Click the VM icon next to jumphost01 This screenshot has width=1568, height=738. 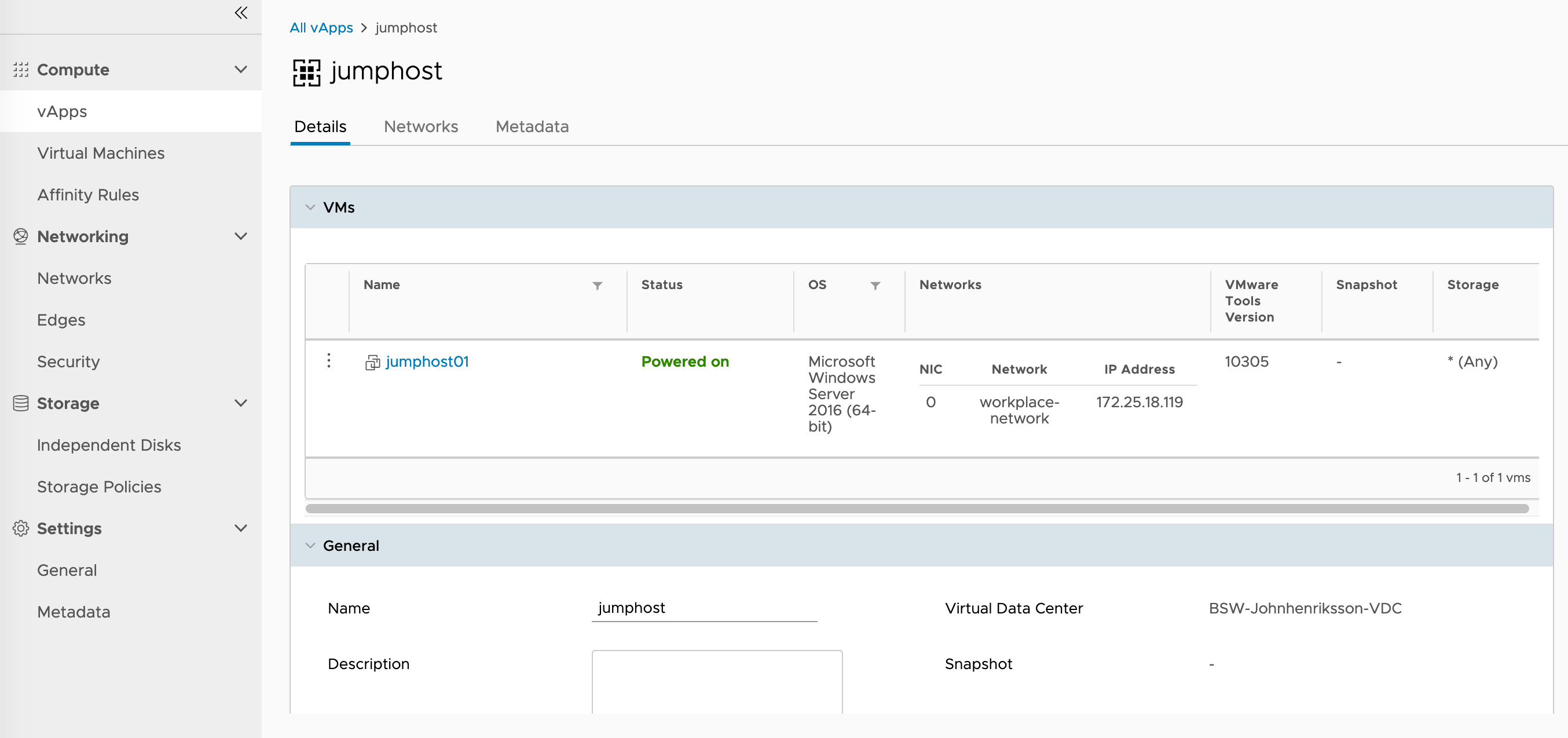coord(373,361)
